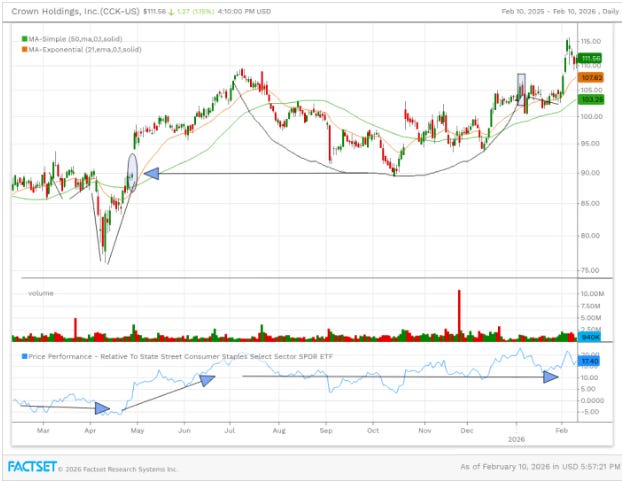
Task: Click the May label on time axis
Action: [137, 431]
